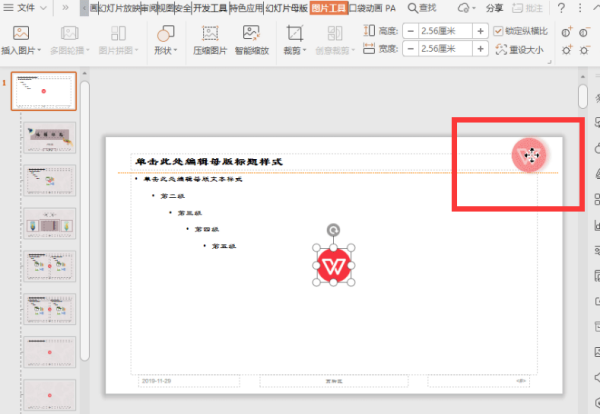Decrease width with the minus button
Screen dimensions: 600x414
[x=411, y=49]
